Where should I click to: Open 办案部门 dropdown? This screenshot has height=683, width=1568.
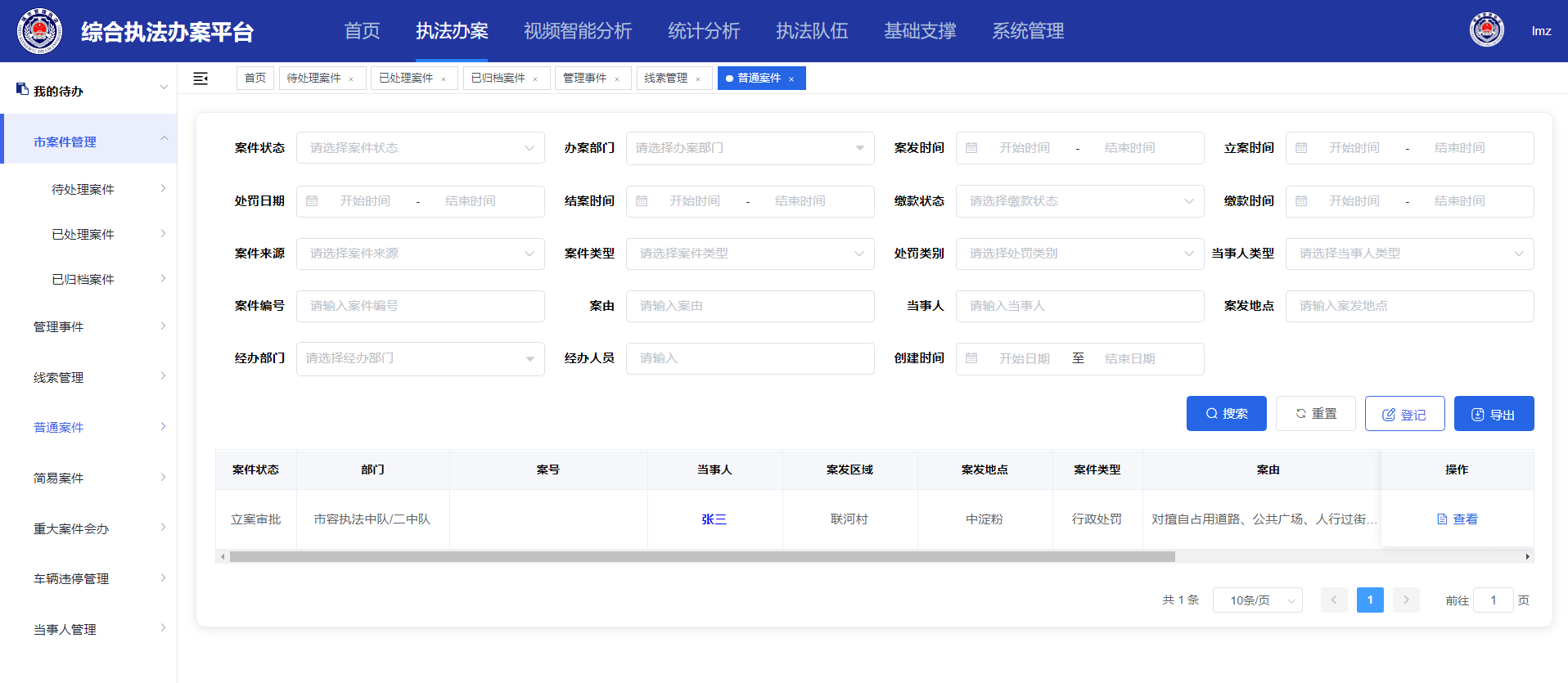click(750, 148)
